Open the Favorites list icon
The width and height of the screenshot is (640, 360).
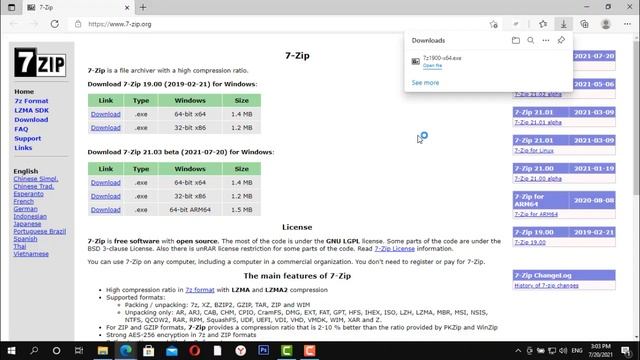(543, 24)
